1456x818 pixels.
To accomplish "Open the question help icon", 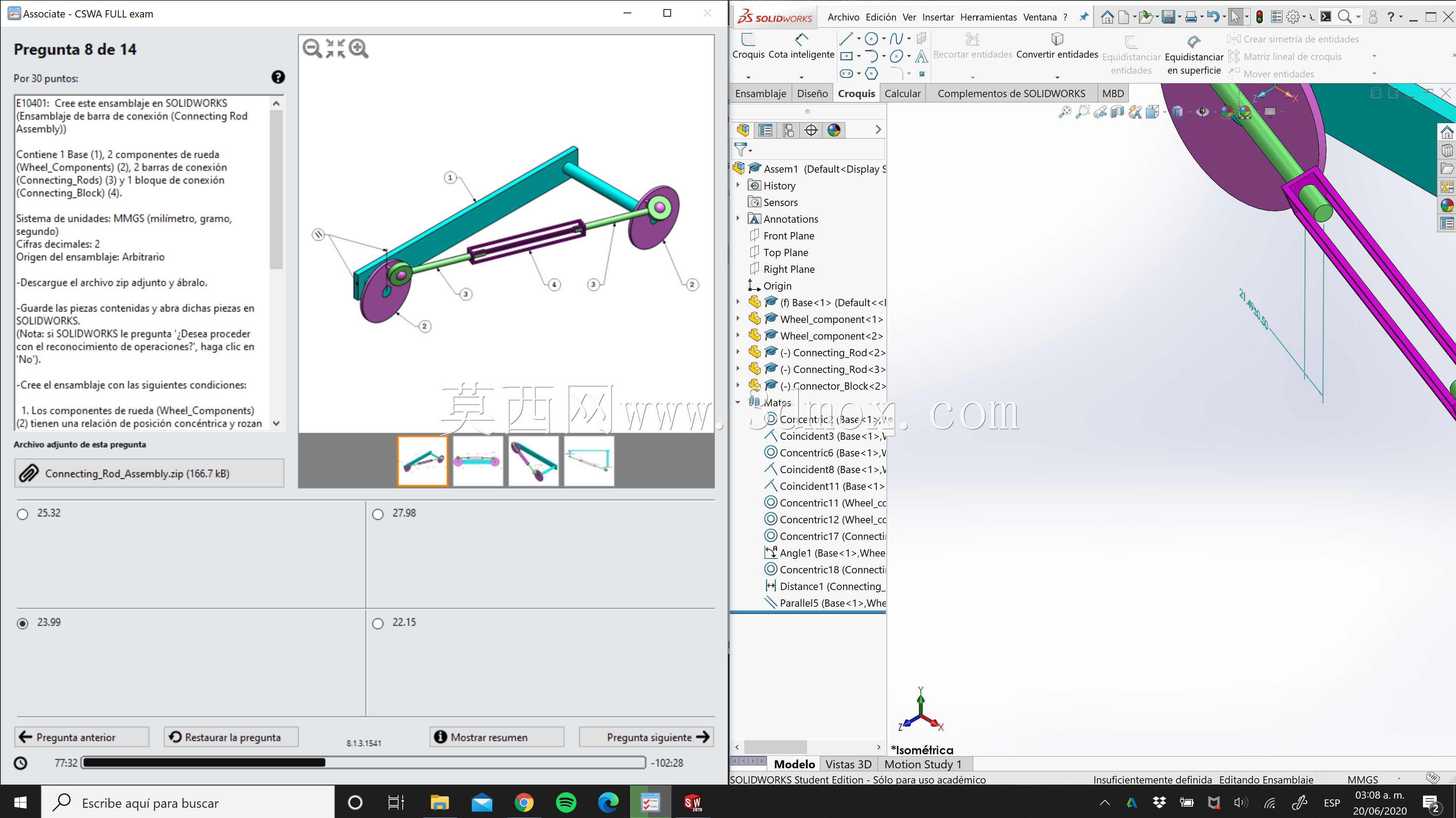I will (x=278, y=77).
